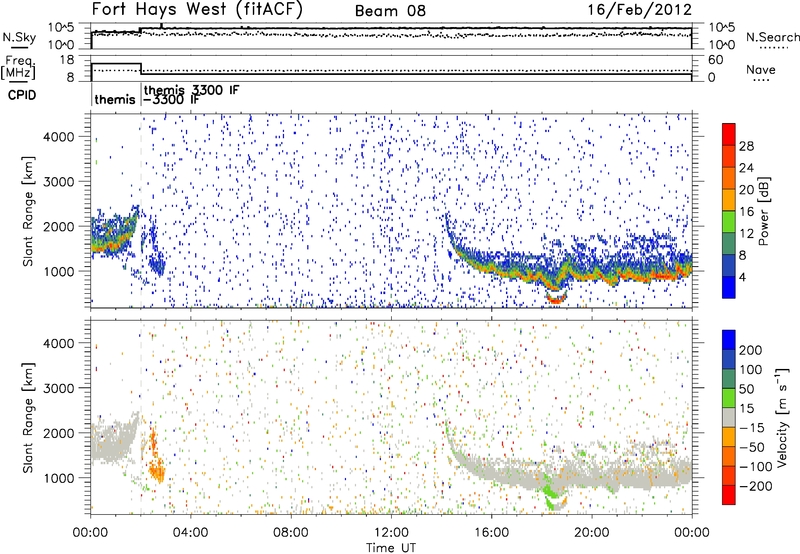
Task: Click the '50' velocity colorbar tick label
Action: (746, 389)
